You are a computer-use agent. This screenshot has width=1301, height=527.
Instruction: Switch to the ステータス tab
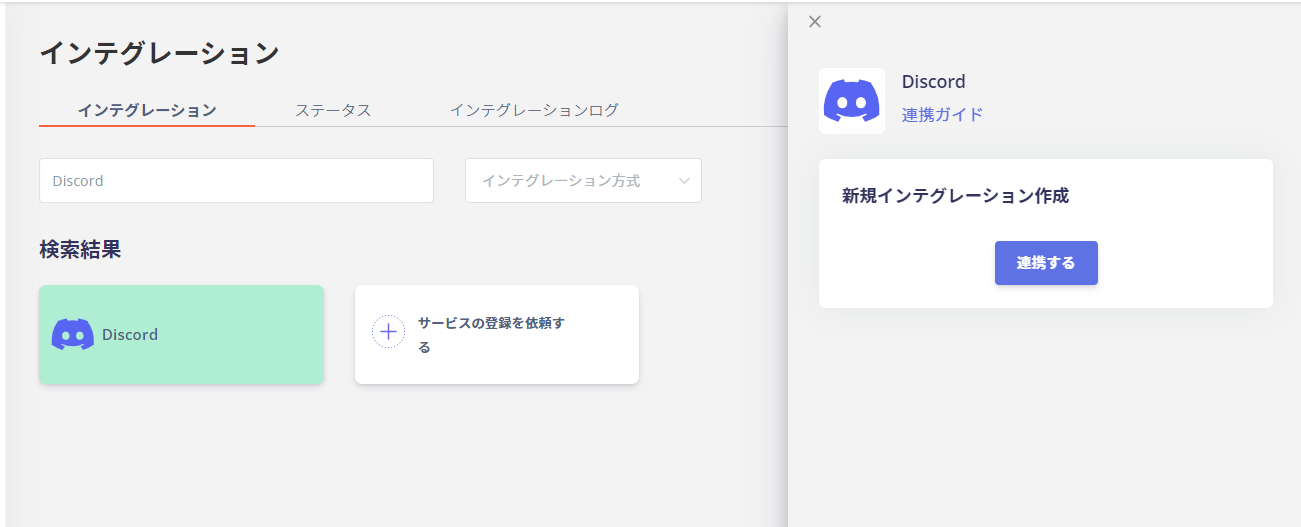pos(333,110)
